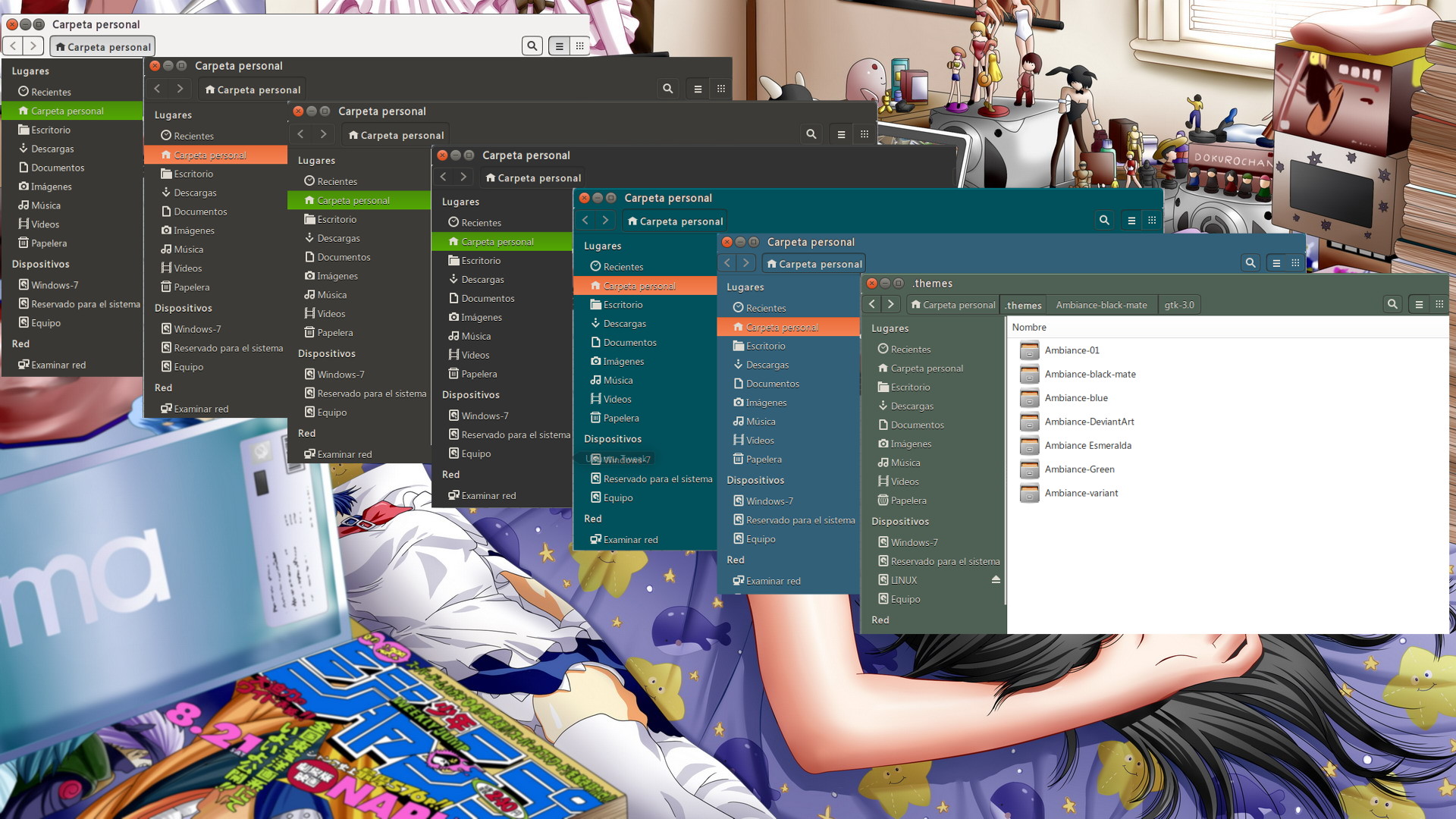Image resolution: width=1456 pixels, height=819 pixels.
Task: Open Reservado para el sistema in second window
Action: tap(215, 348)
